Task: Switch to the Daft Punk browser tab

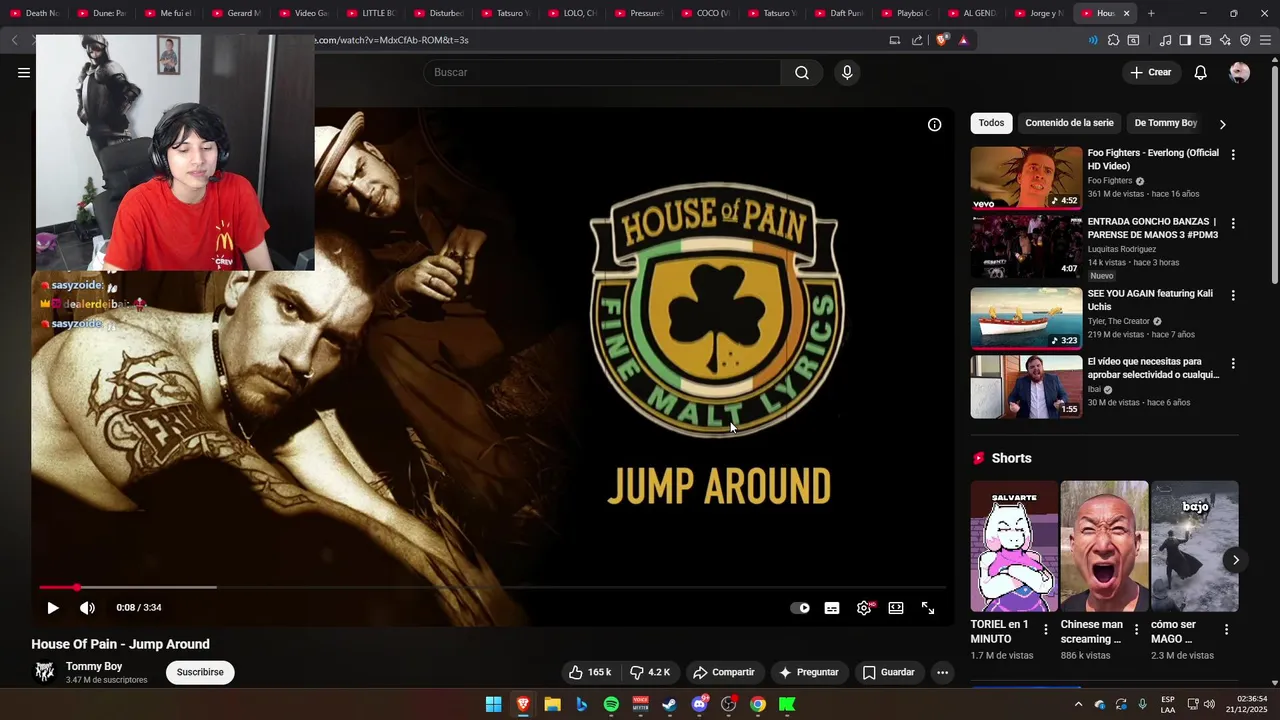Action: click(838, 13)
